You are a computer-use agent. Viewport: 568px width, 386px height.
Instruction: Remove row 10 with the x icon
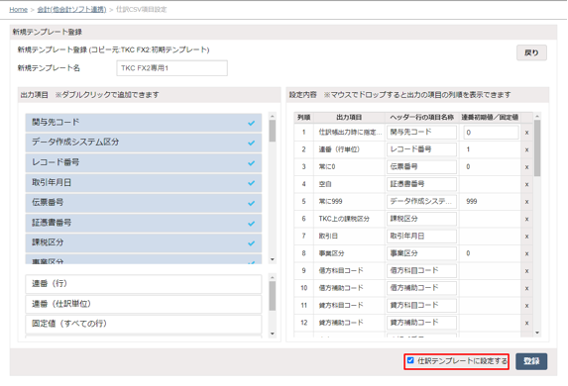527,288
